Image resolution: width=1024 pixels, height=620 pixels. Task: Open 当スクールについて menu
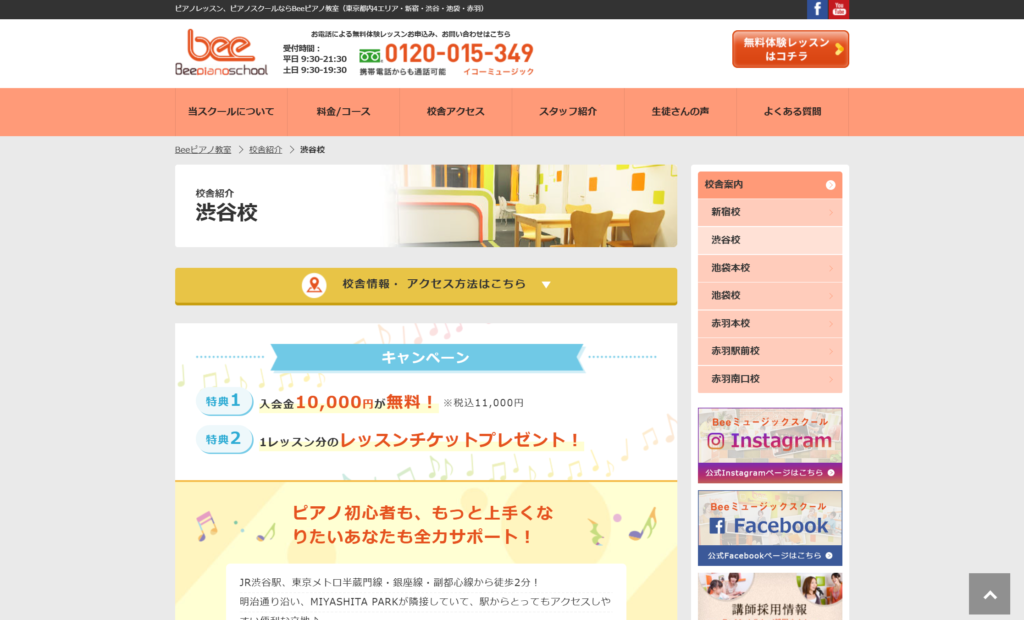point(231,112)
